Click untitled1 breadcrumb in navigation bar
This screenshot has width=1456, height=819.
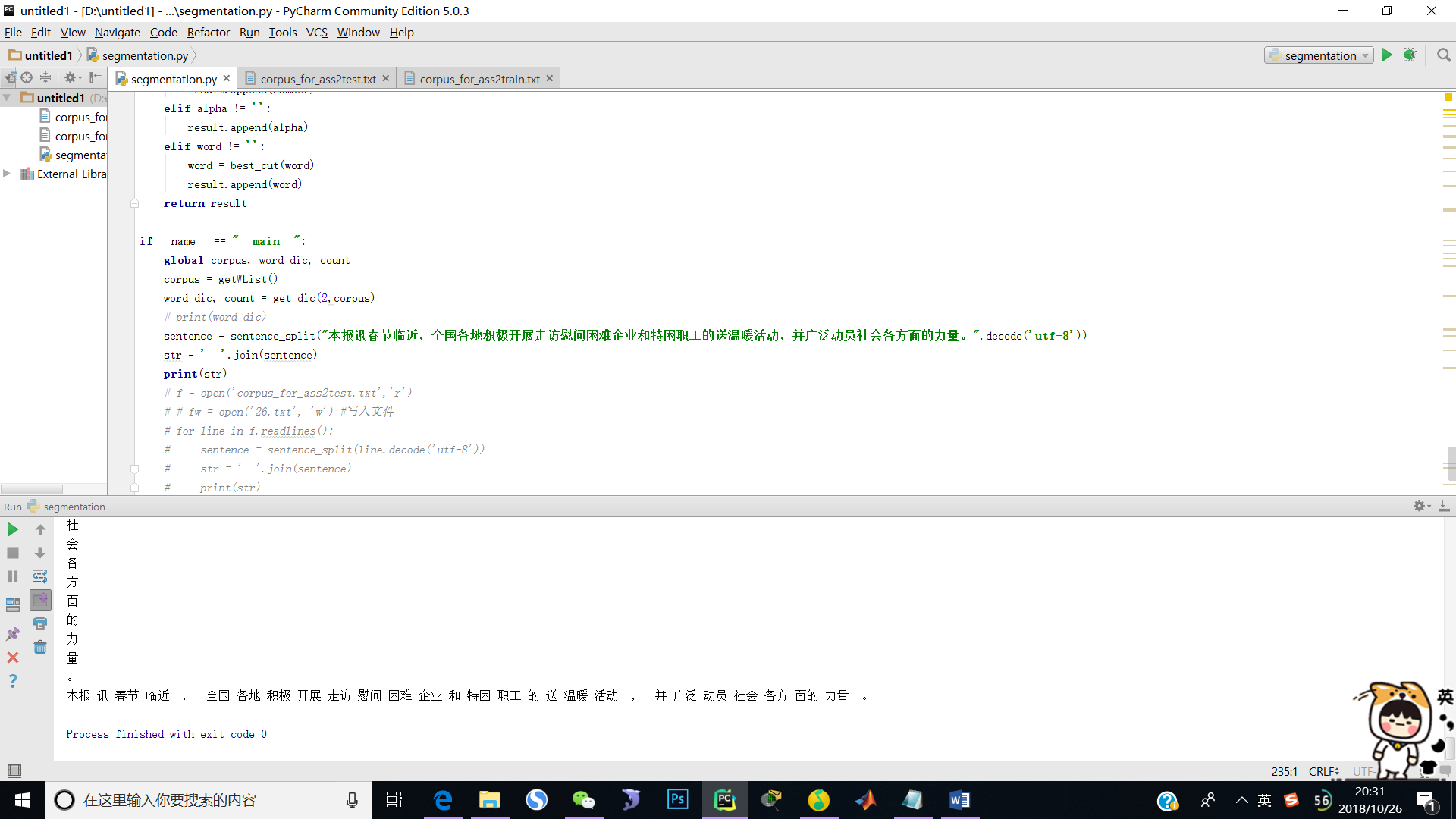41,55
